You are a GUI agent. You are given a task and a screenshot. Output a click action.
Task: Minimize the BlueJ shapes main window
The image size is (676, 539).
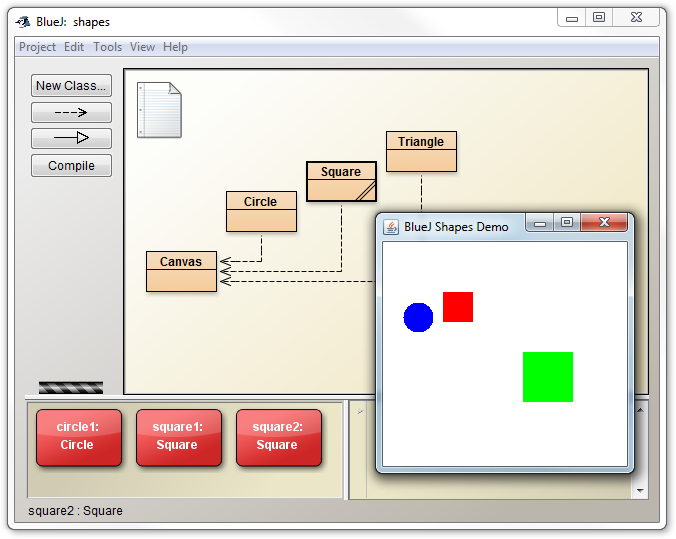click(572, 18)
